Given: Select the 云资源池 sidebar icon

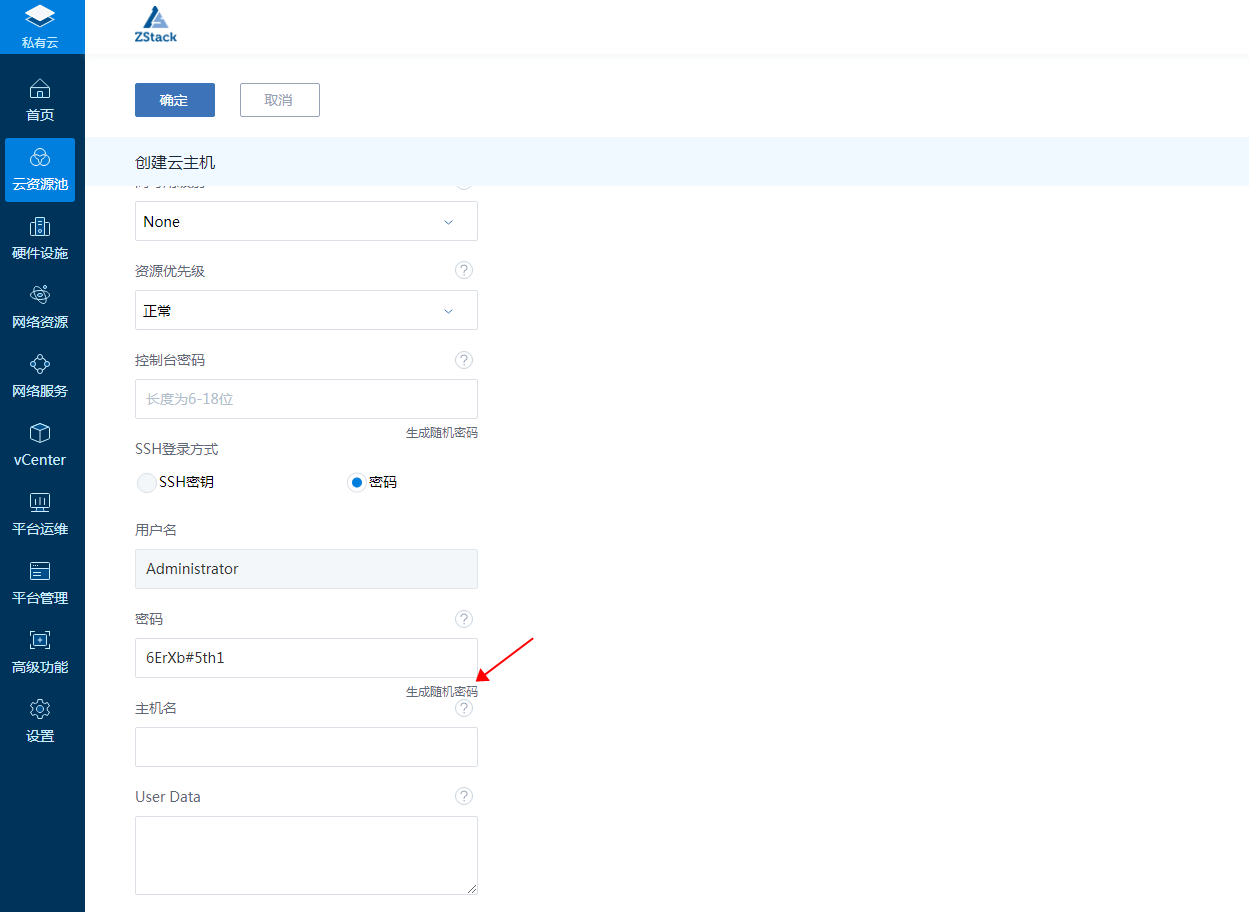Looking at the screenshot, I should click(40, 168).
